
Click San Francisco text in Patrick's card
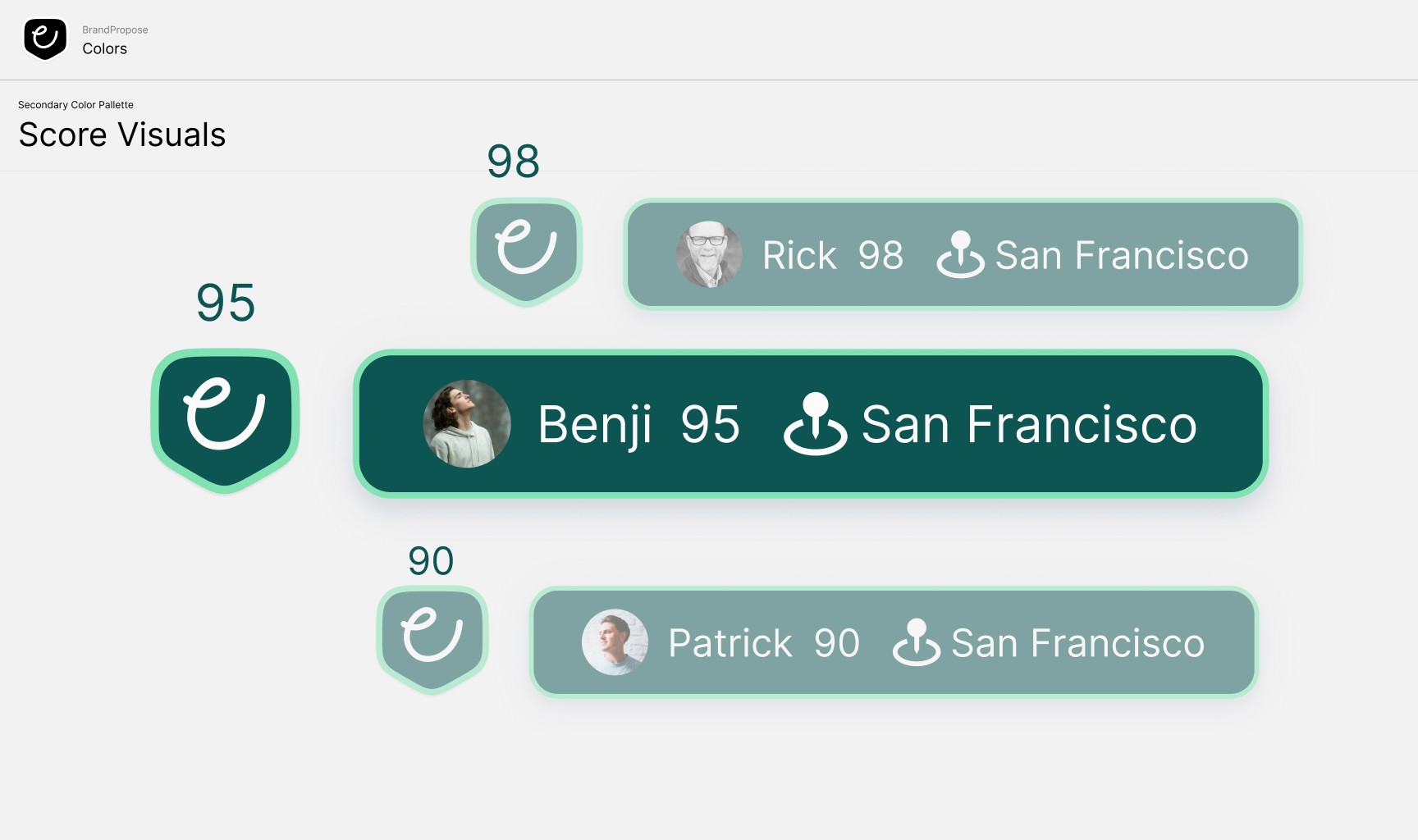coord(1077,643)
